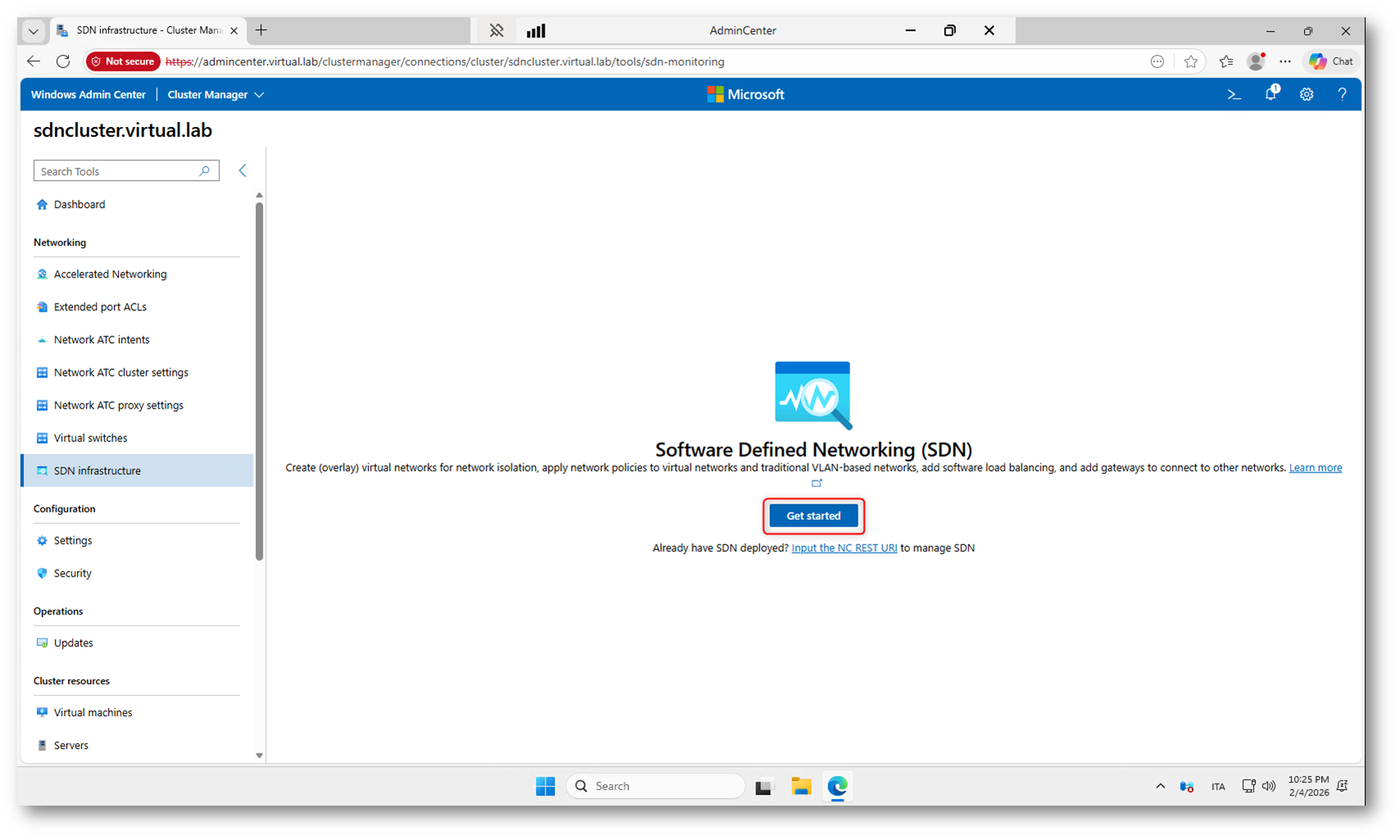Screen dimensions: 1400x840
Task: Click the help question mark icon
Action: [1342, 95]
